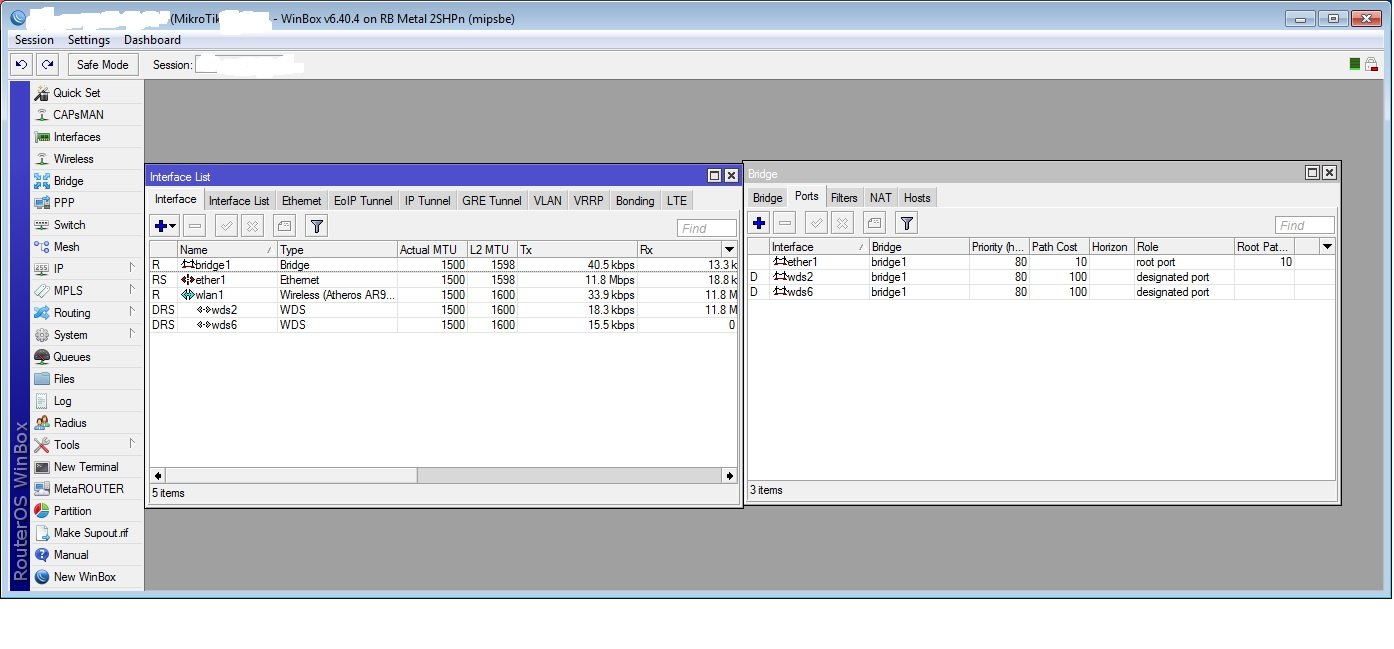Switch to the EoIP Tunnel tab
The image size is (1394, 649).
point(363,201)
